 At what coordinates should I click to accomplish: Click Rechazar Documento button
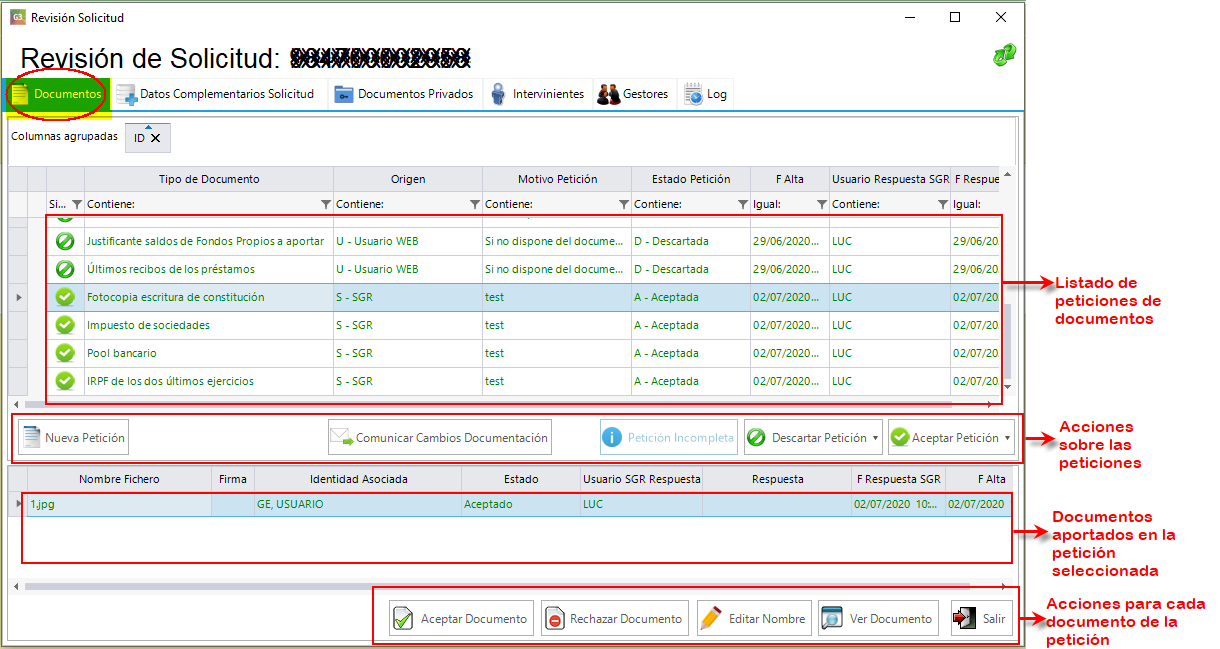(x=614, y=618)
